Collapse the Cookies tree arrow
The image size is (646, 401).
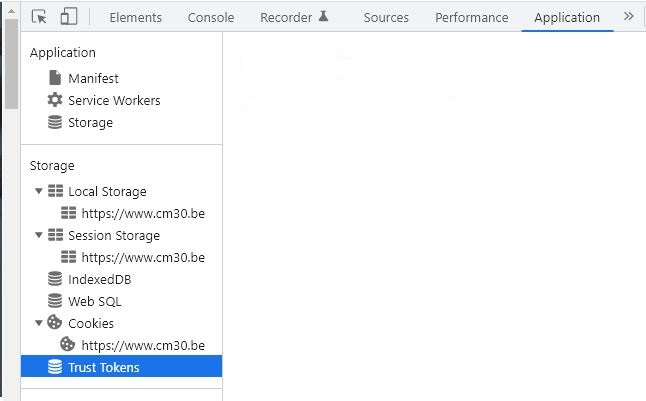click(x=39, y=323)
